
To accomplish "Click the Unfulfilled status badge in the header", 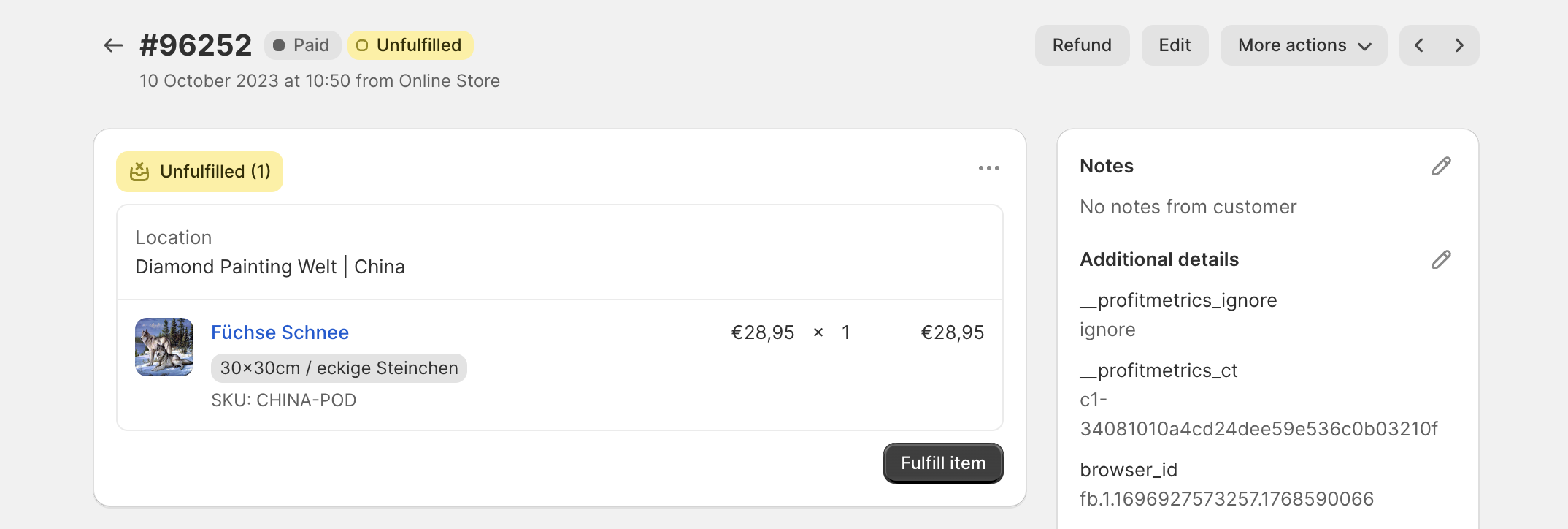I will [x=410, y=45].
